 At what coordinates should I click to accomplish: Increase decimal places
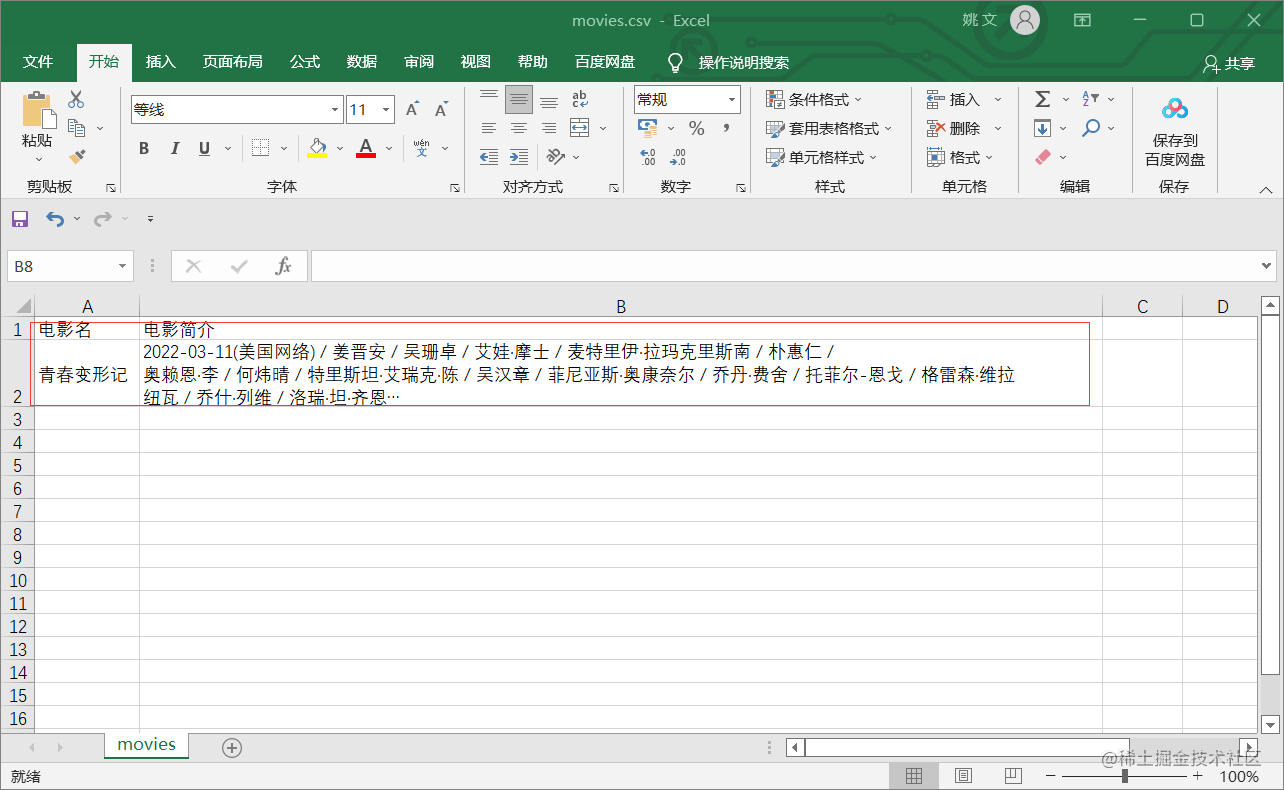648,157
